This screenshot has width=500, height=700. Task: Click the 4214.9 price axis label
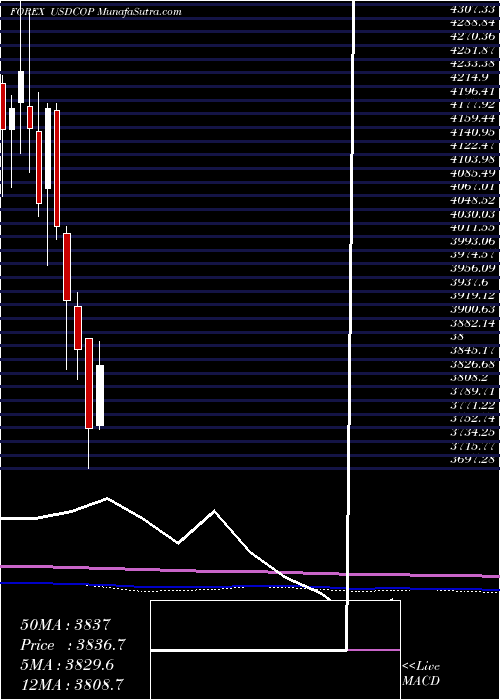point(469,77)
